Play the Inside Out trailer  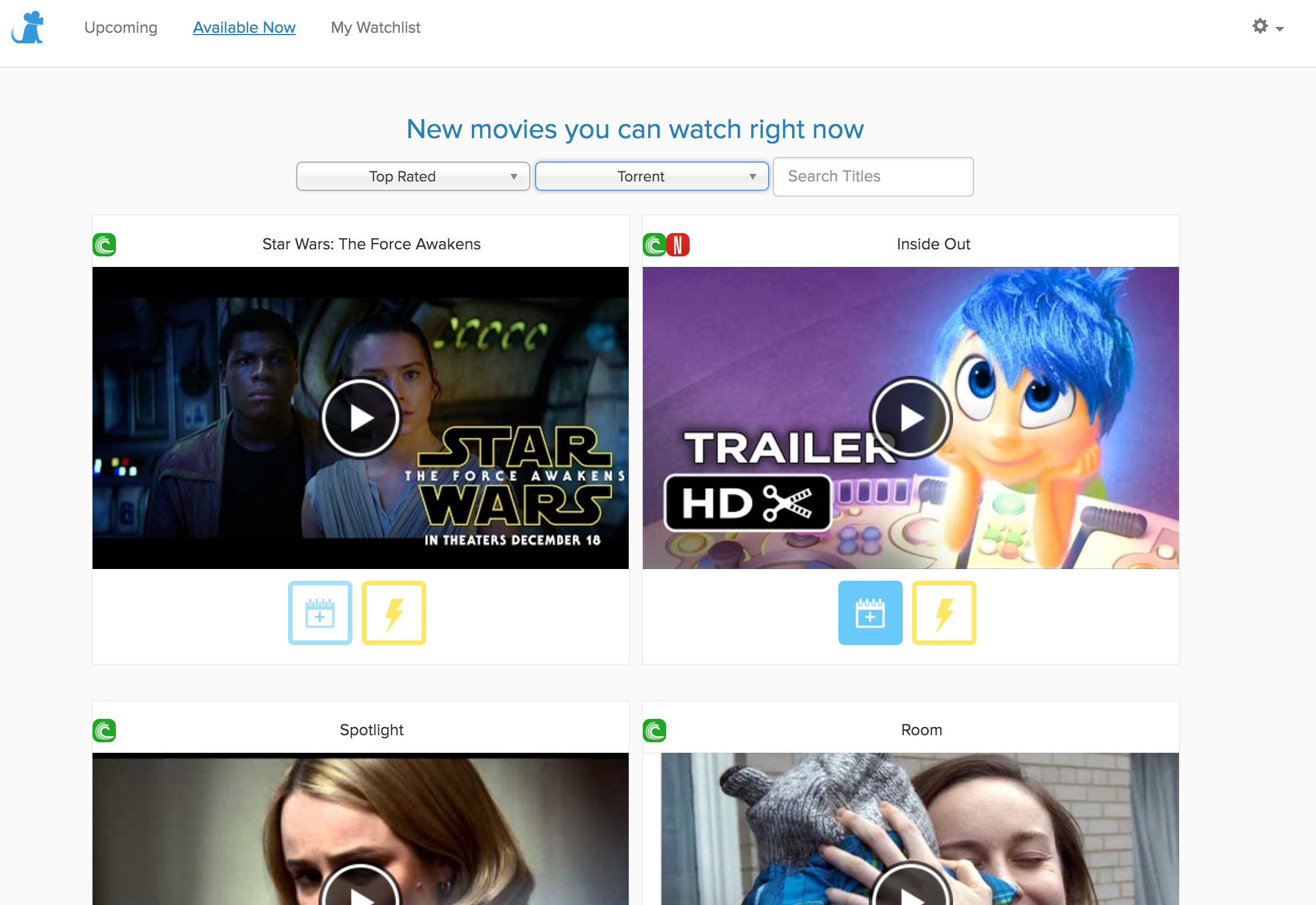[x=910, y=418]
